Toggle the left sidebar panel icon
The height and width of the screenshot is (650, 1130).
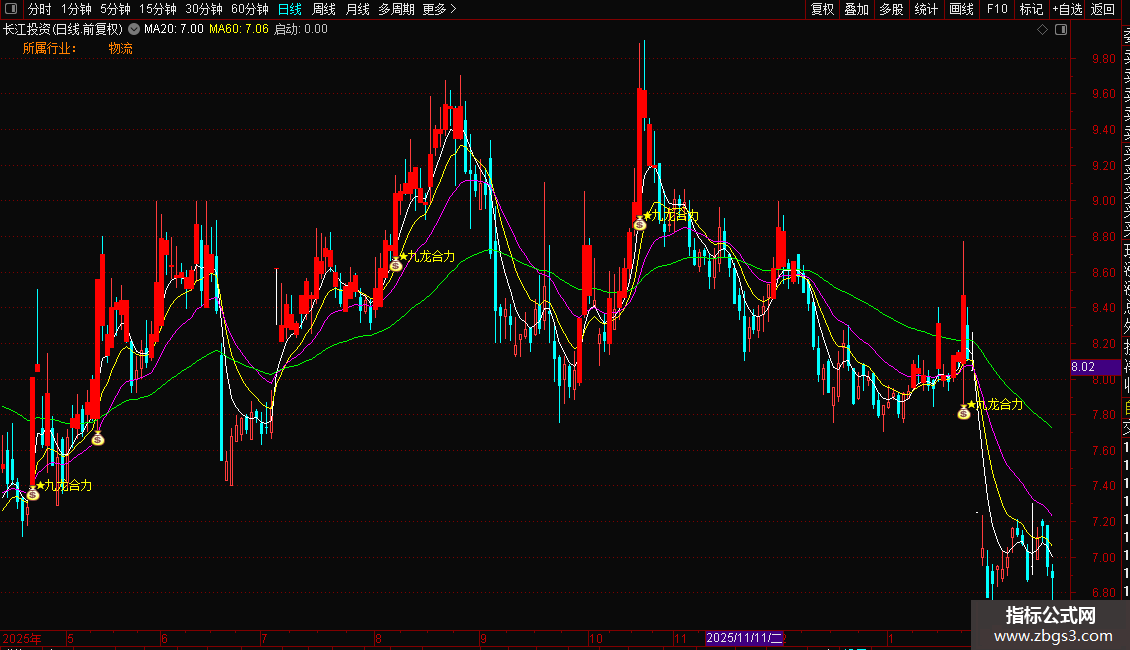pos(11,9)
